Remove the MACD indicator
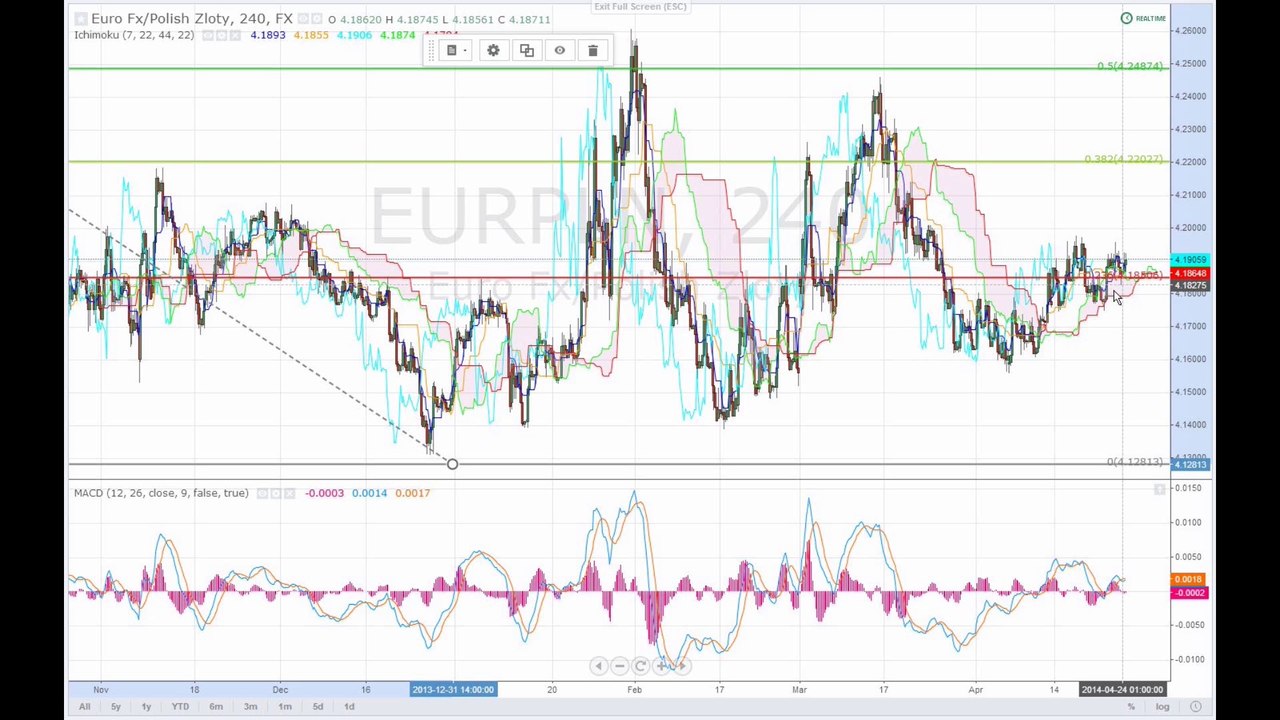 coord(289,493)
